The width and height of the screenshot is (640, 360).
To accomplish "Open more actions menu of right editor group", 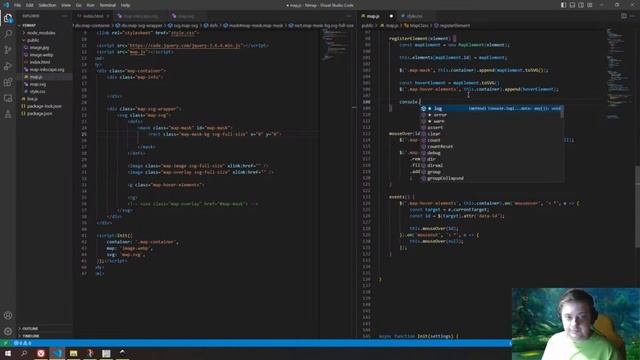I will [x=633, y=16].
